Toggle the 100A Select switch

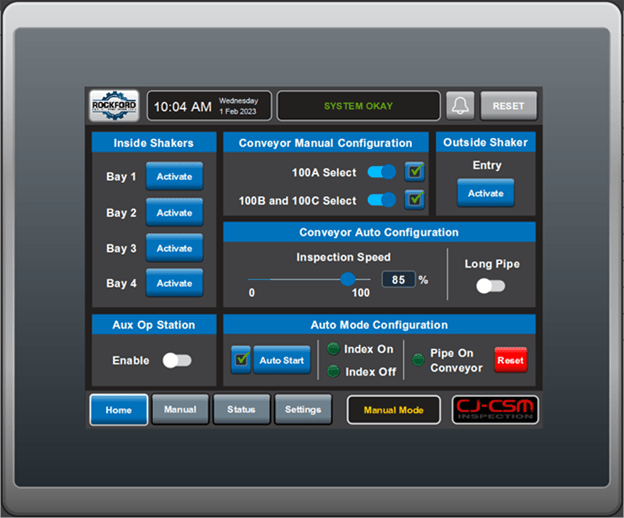tap(382, 172)
